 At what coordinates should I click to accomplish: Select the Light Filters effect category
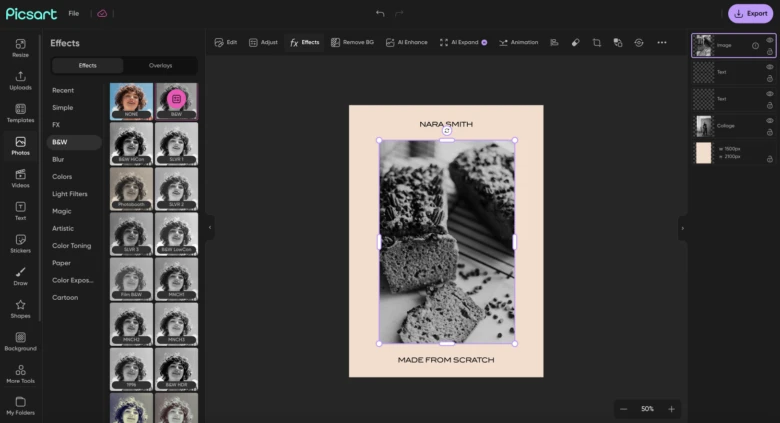(x=69, y=193)
